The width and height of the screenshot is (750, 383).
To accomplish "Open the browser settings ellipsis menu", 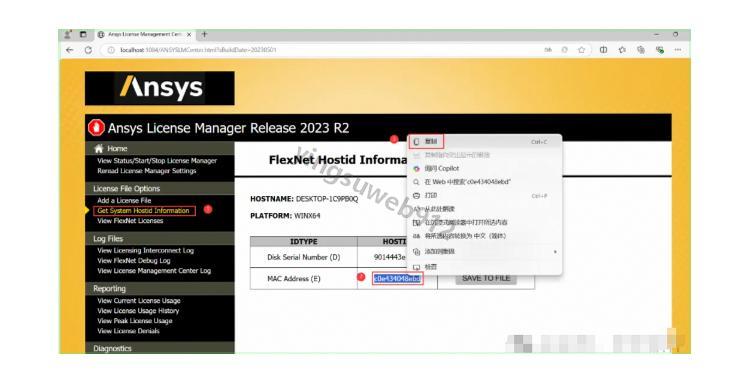I will (x=678, y=50).
